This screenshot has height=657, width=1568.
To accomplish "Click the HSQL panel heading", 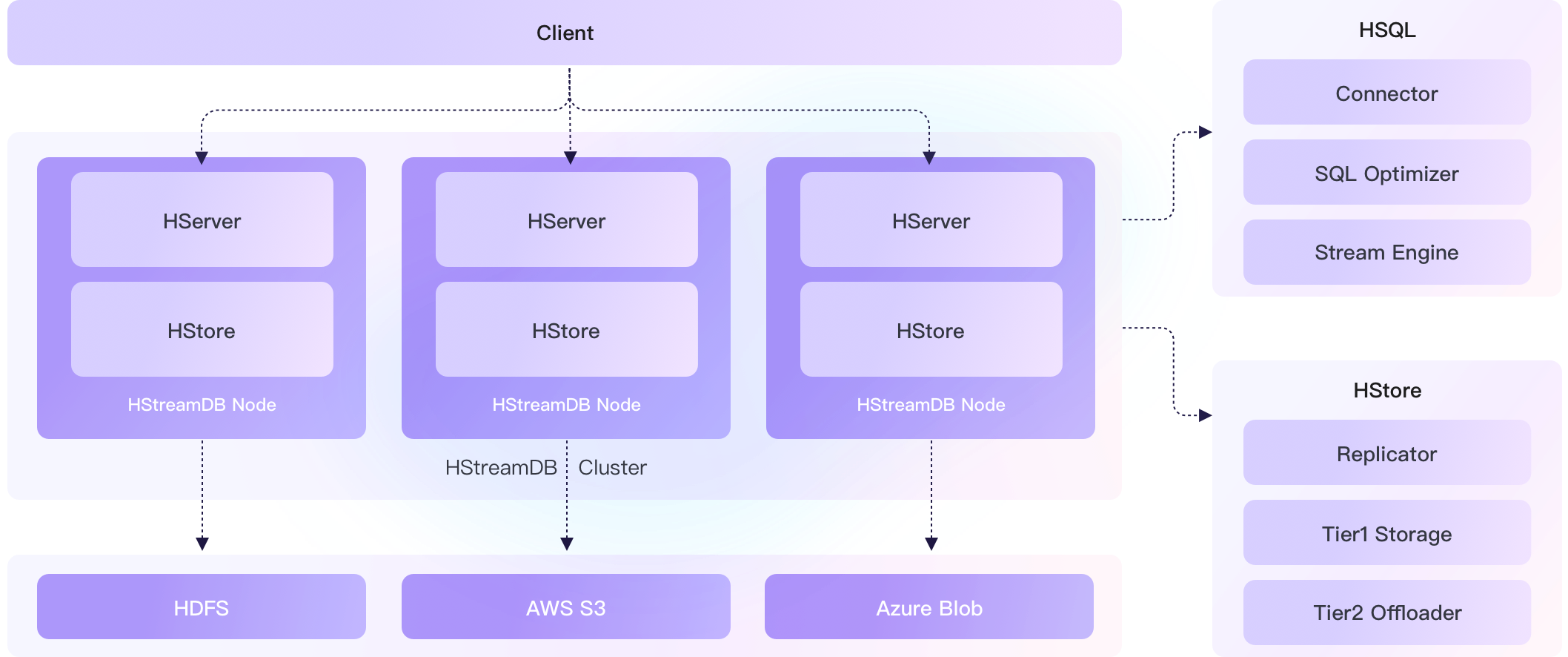I will [1387, 30].
